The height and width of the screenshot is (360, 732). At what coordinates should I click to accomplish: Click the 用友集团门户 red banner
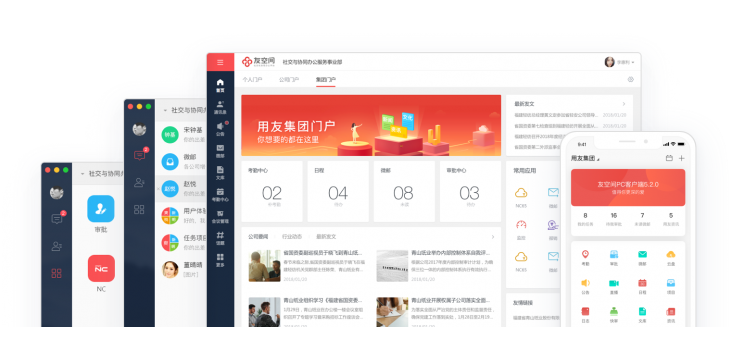(x=371, y=126)
